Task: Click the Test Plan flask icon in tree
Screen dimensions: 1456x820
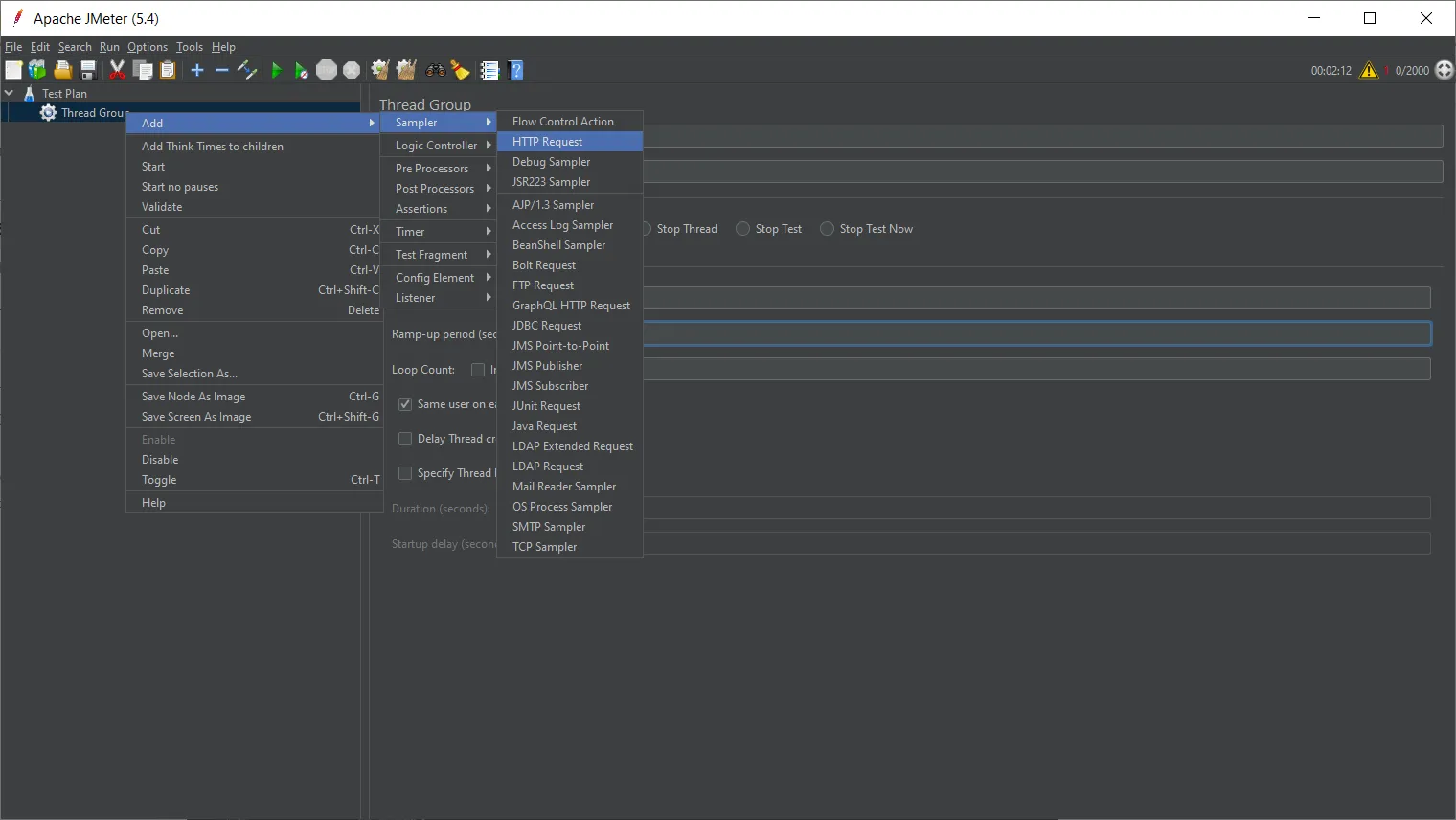Action: click(x=29, y=93)
